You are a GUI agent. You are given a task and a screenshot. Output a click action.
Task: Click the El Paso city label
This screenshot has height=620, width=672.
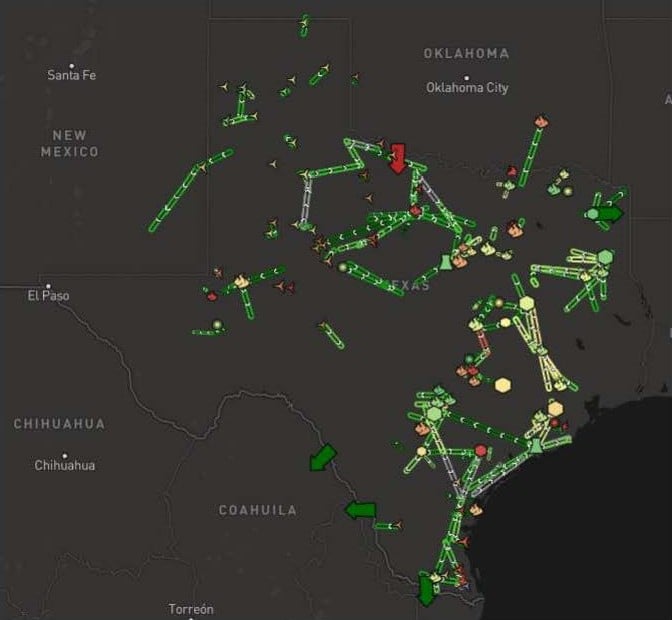[46, 295]
